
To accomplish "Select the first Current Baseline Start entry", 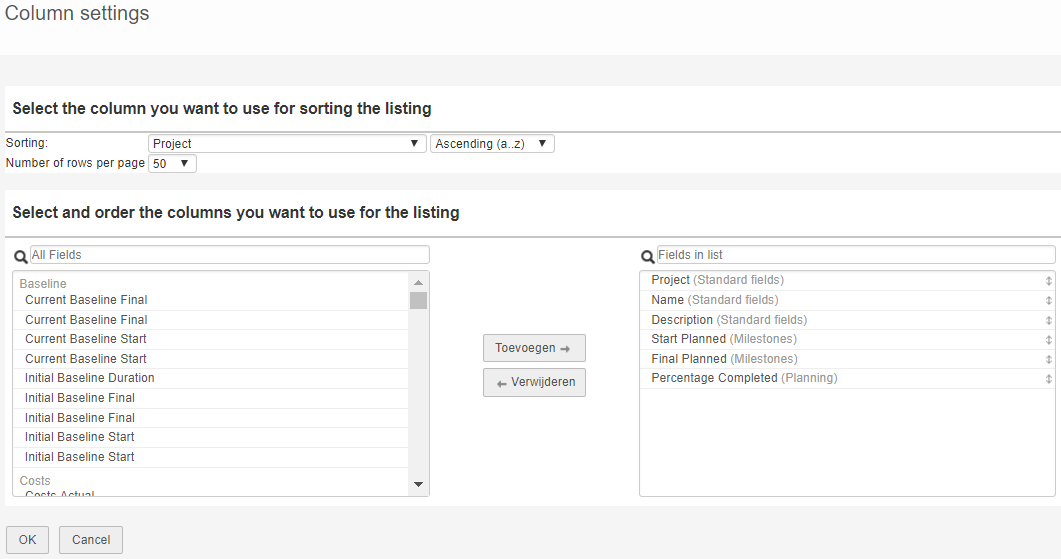I will point(211,339).
